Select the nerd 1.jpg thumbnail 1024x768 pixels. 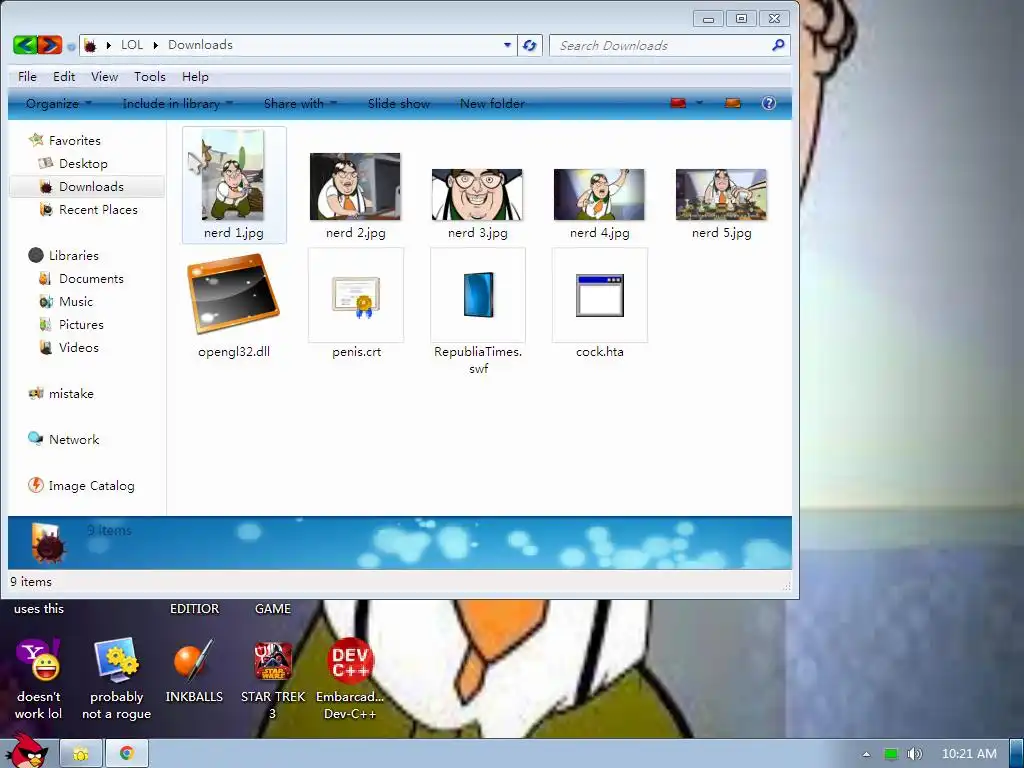[234, 175]
